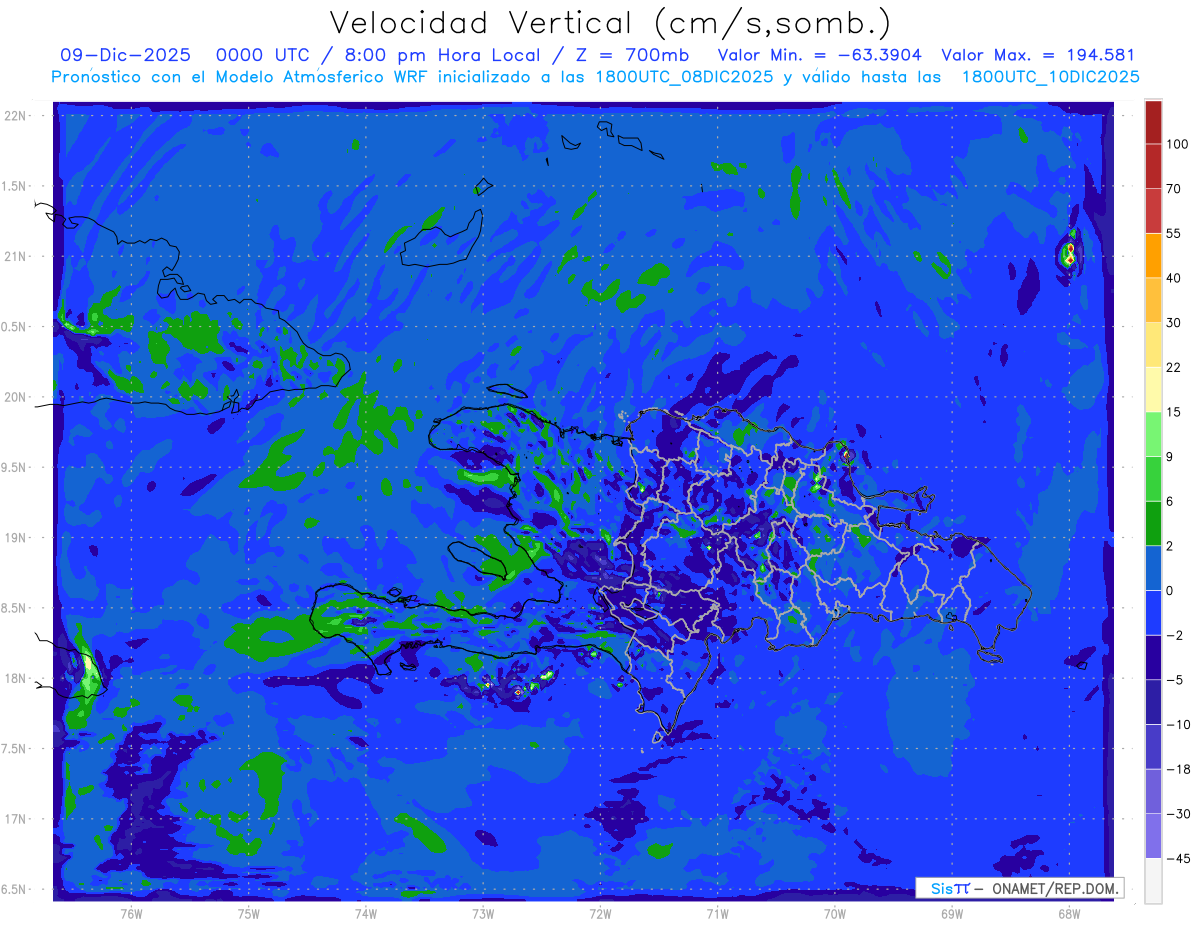
Task: Click the '22' colorbar value
Action: [x=1174, y=367]
